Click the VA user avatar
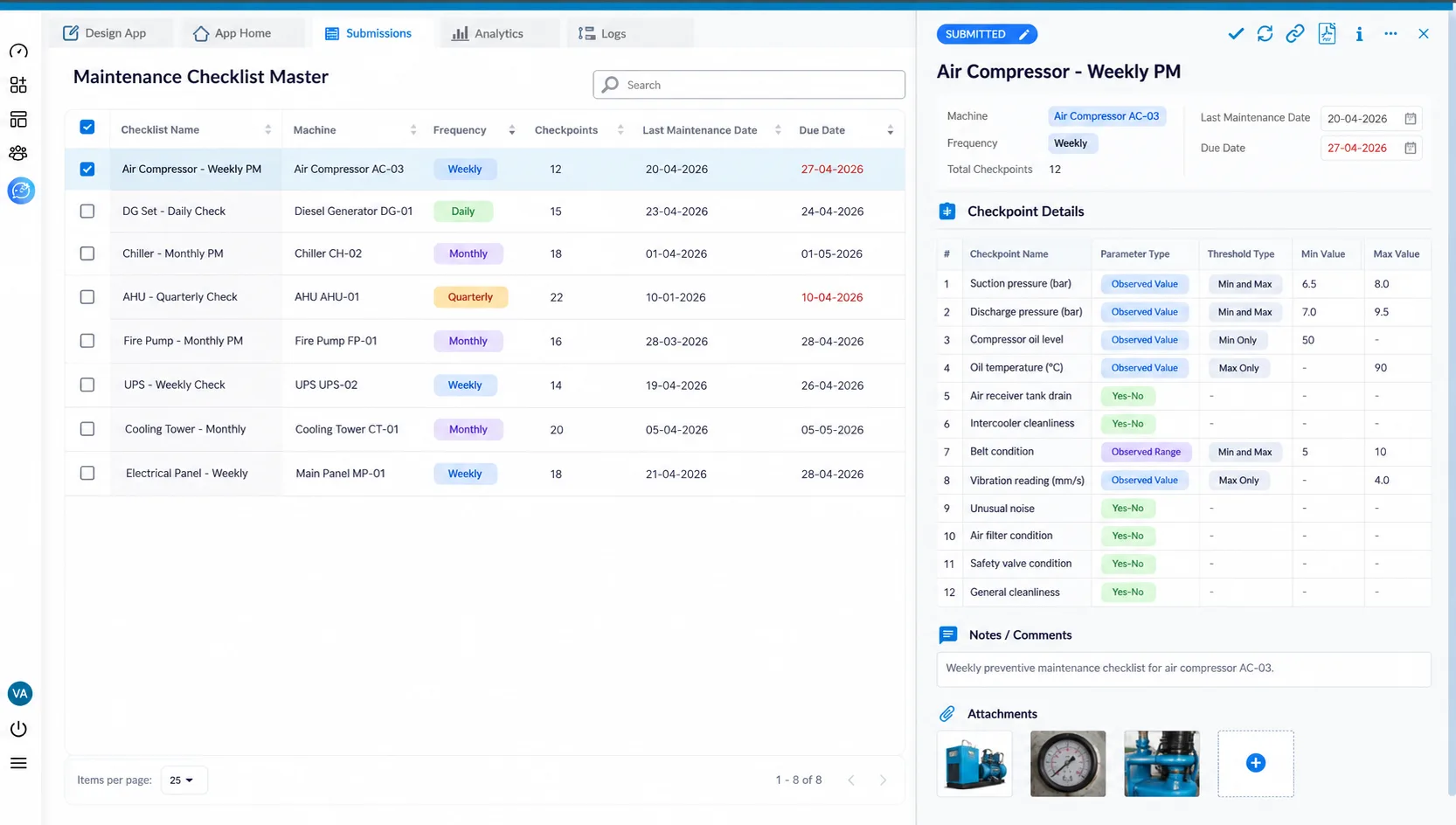 tap(20, 694)
